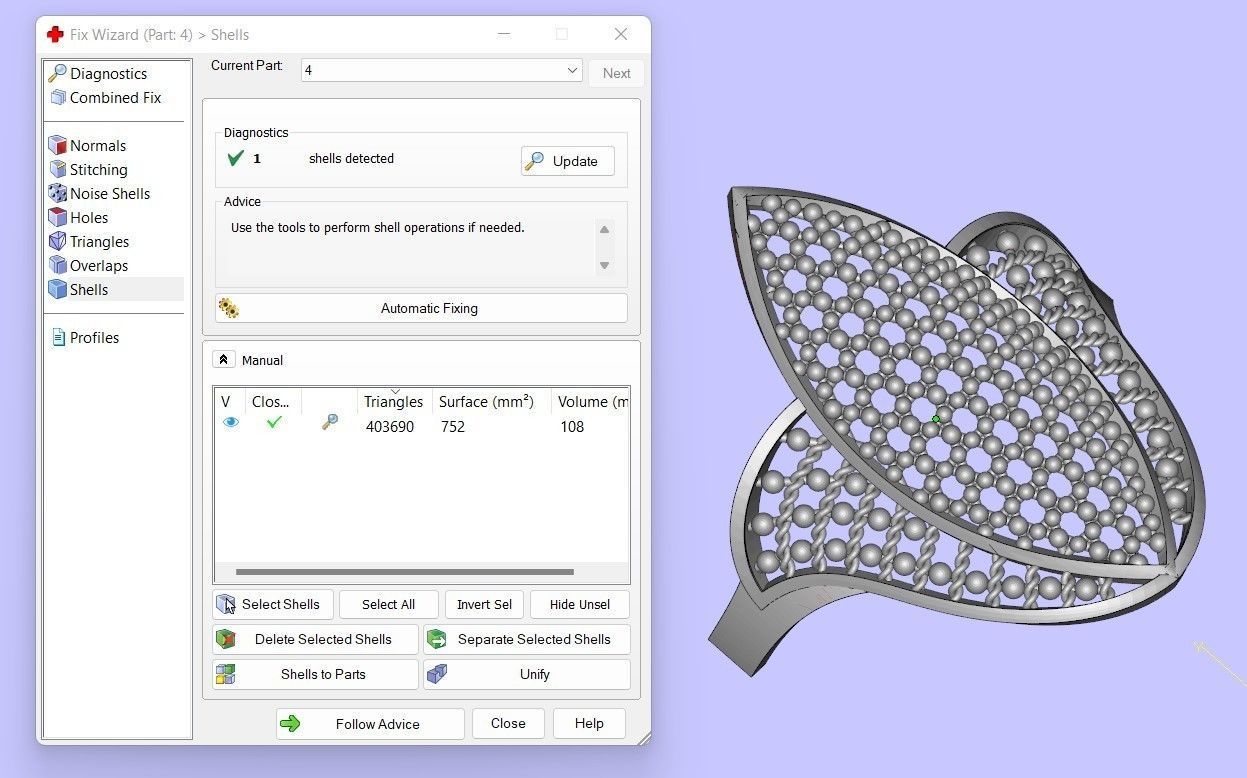Click Invert Sel button
Viewport: 1247px width, 778px height.
[x=484, y=604]
